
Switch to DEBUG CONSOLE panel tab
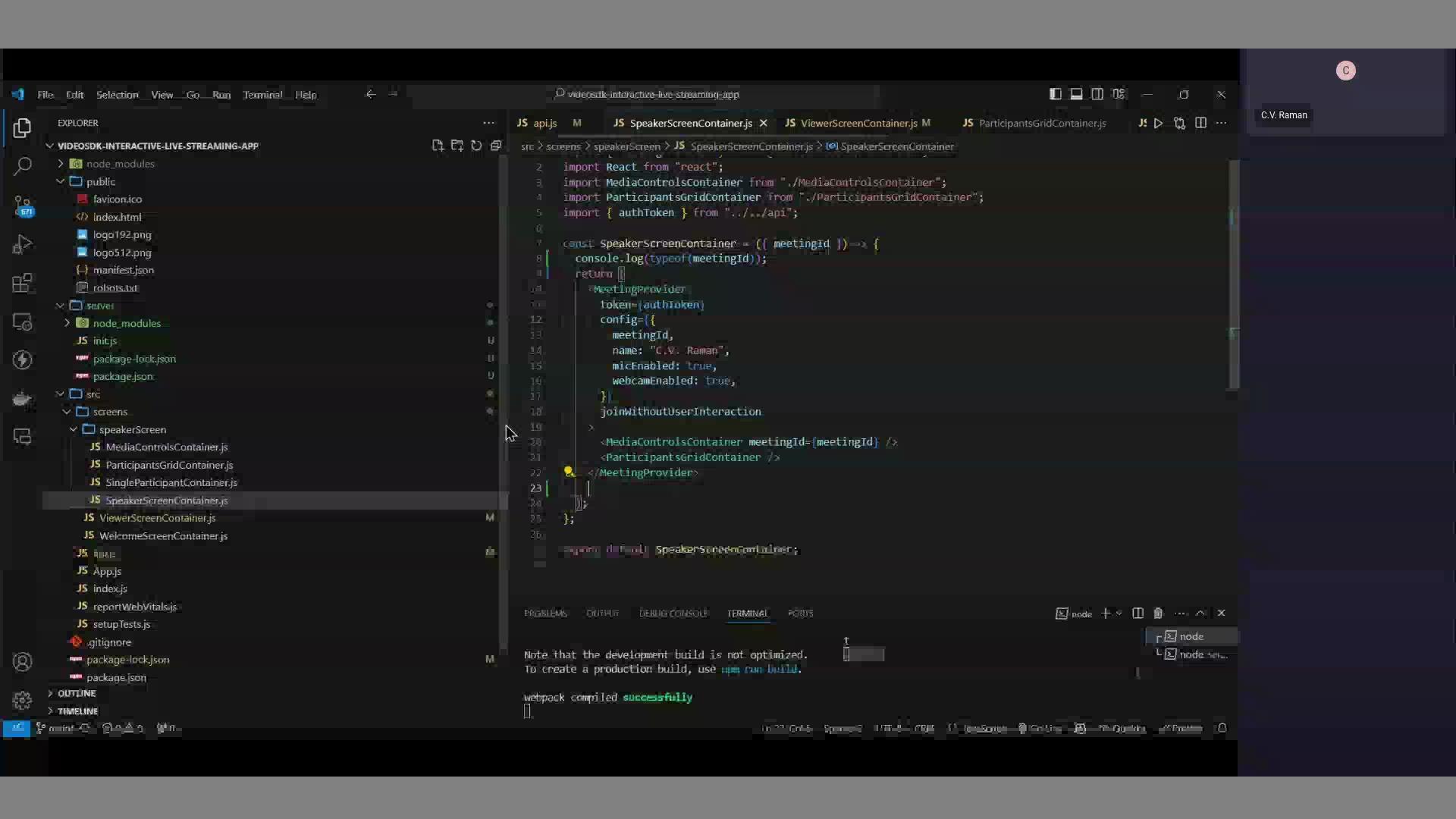pyautogui.click(x=673, y=613)
